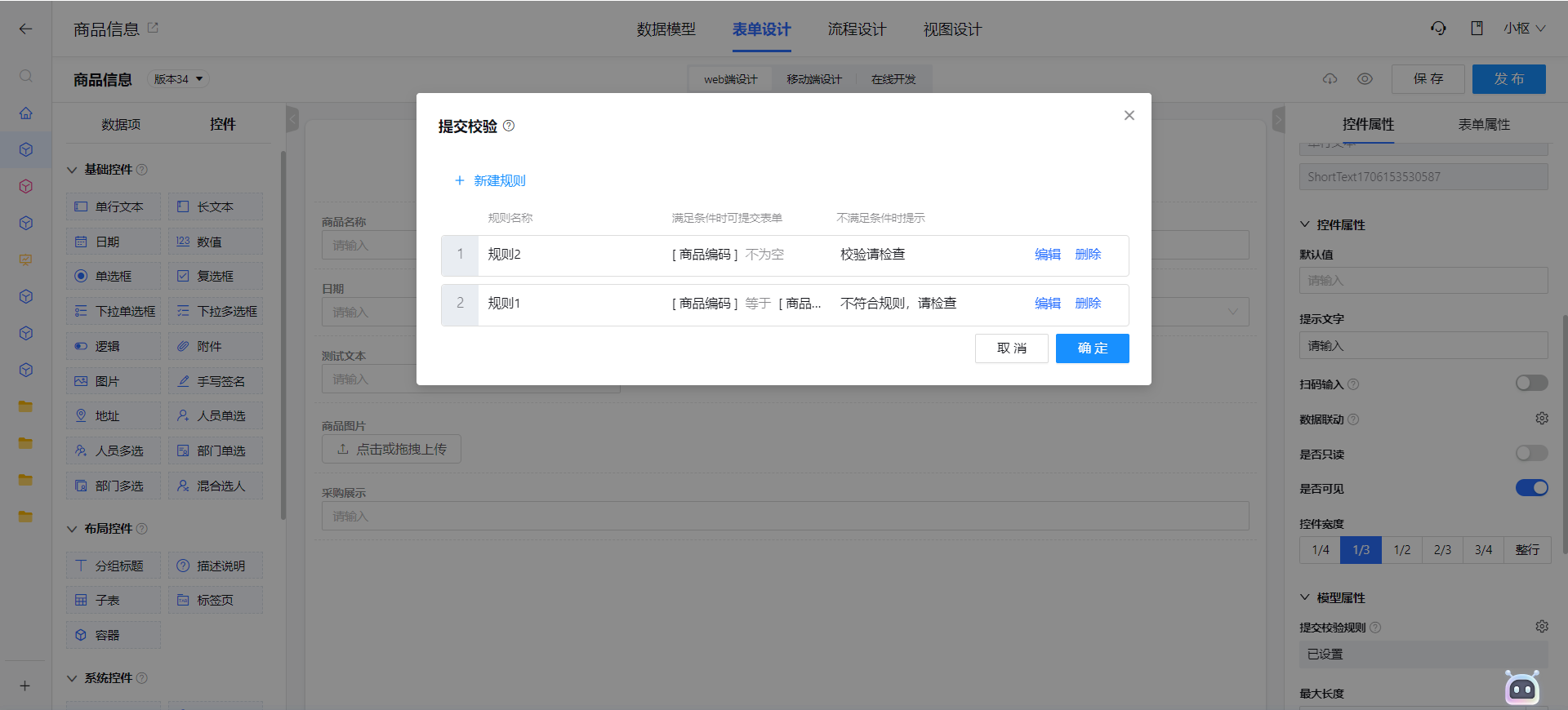Add the 手写签名 control
Viewport: 1568px width, 710px height.
[216, 381]
